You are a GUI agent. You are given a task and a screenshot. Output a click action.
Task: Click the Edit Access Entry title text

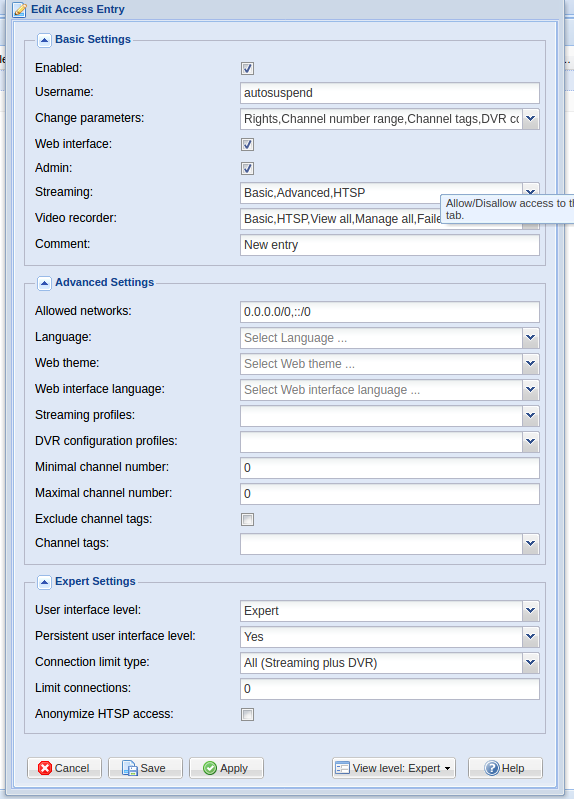coord(77,9)
